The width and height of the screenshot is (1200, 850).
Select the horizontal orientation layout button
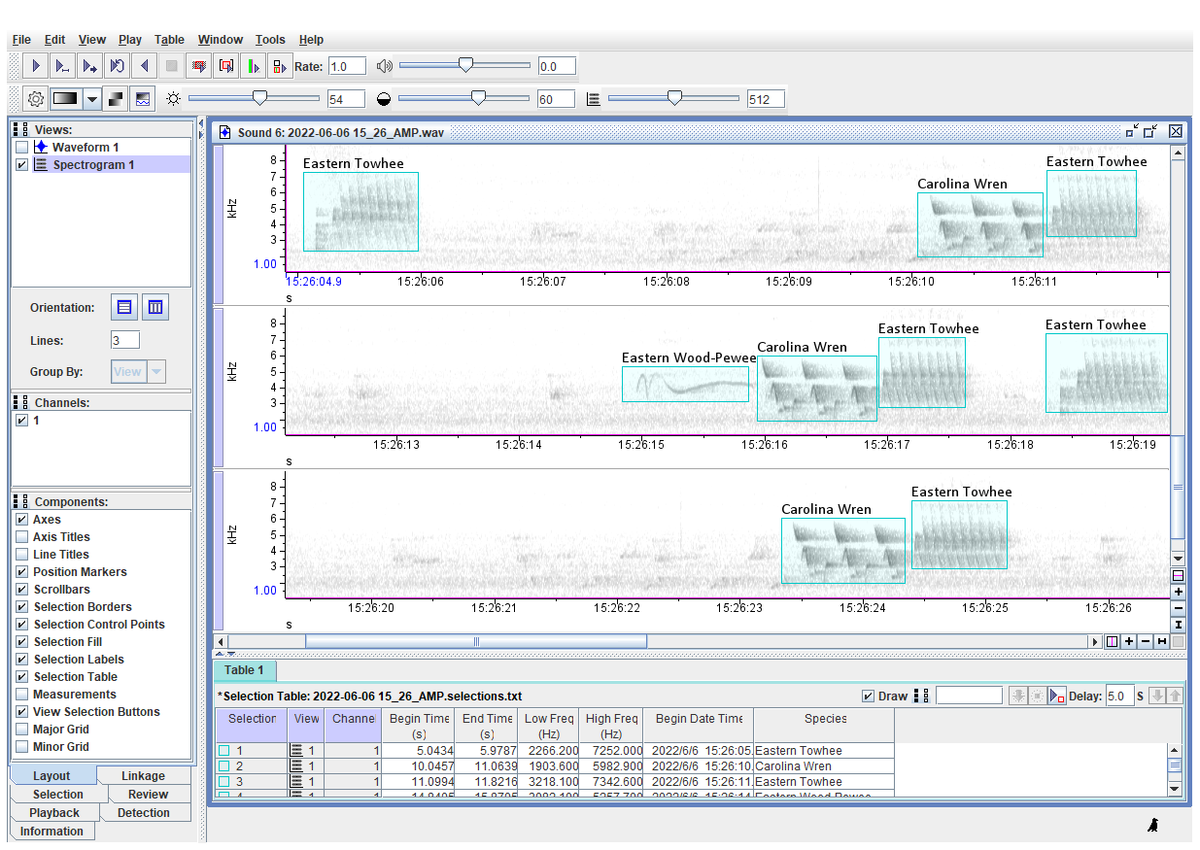pos(124,308)
